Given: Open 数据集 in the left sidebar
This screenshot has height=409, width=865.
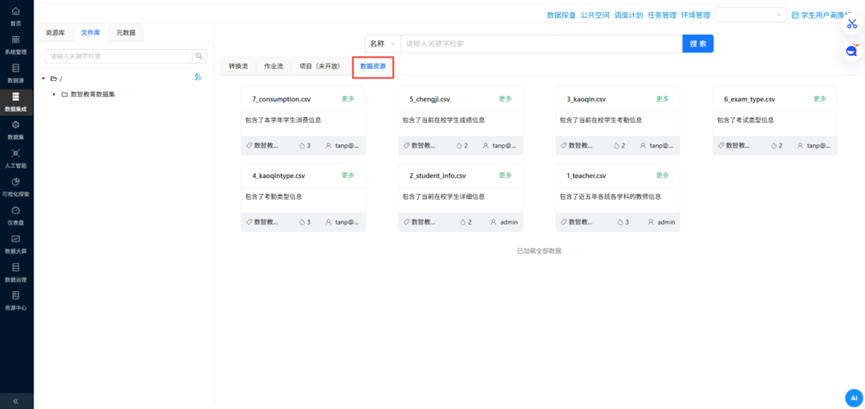Looking at the screenshot, I should pyautogui.click(x=16, y=130).
